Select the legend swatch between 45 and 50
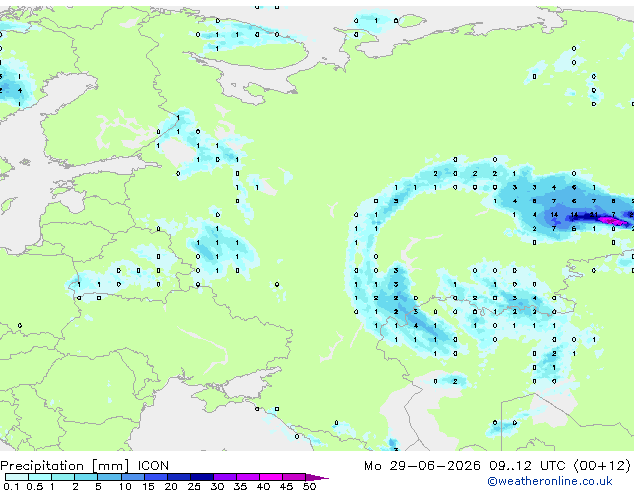This screenshot has width=634, height=490. (294, 477)
